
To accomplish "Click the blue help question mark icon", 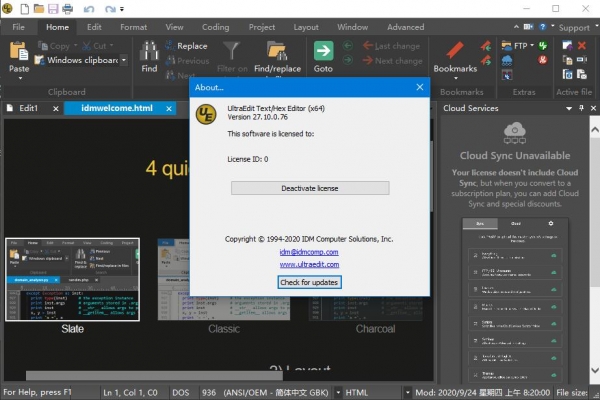I will [543, 27].
